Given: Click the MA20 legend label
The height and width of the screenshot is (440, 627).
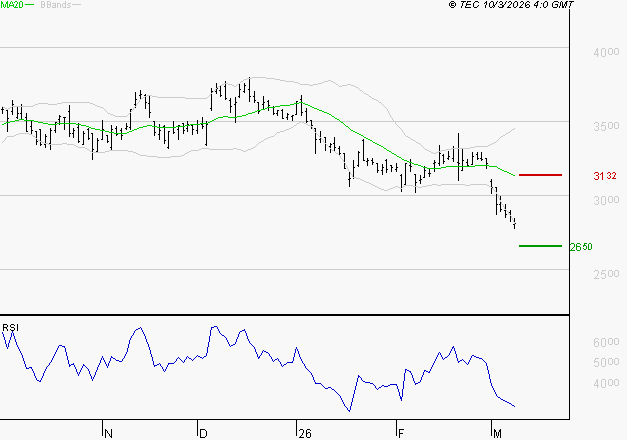Looking at the screenshot, I should click(x=11, y=6).
